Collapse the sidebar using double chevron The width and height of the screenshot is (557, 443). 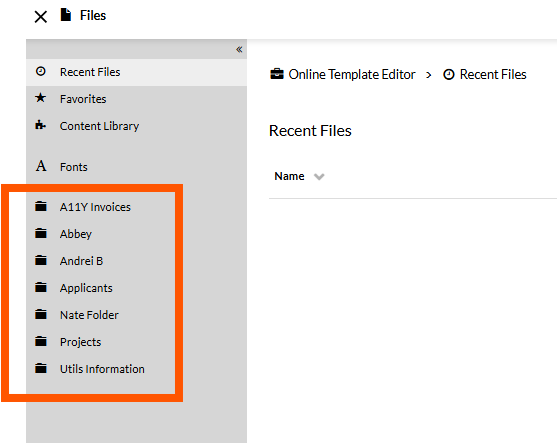click(x=239, y=49)
